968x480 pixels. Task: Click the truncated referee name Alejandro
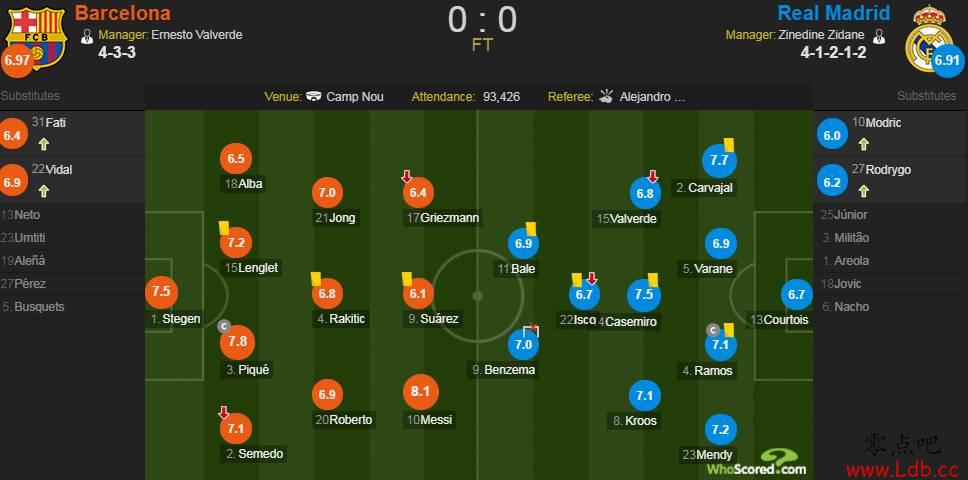pyautogui.click(x=653, y=97)
